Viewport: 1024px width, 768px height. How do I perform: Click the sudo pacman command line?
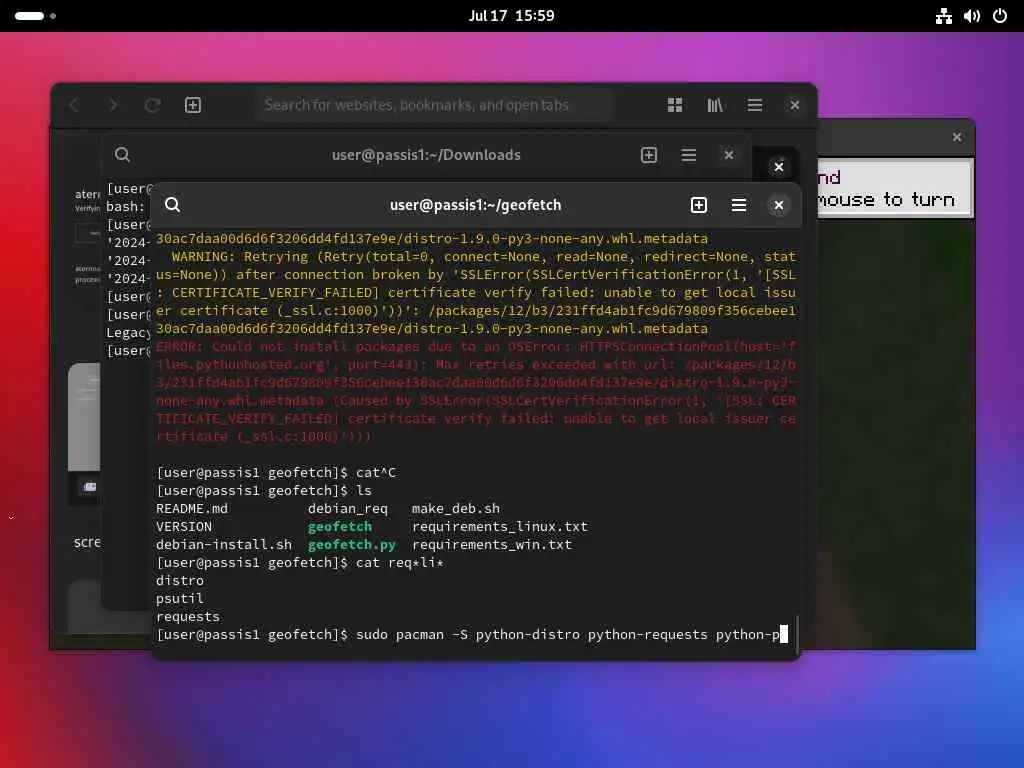(472, 635)
